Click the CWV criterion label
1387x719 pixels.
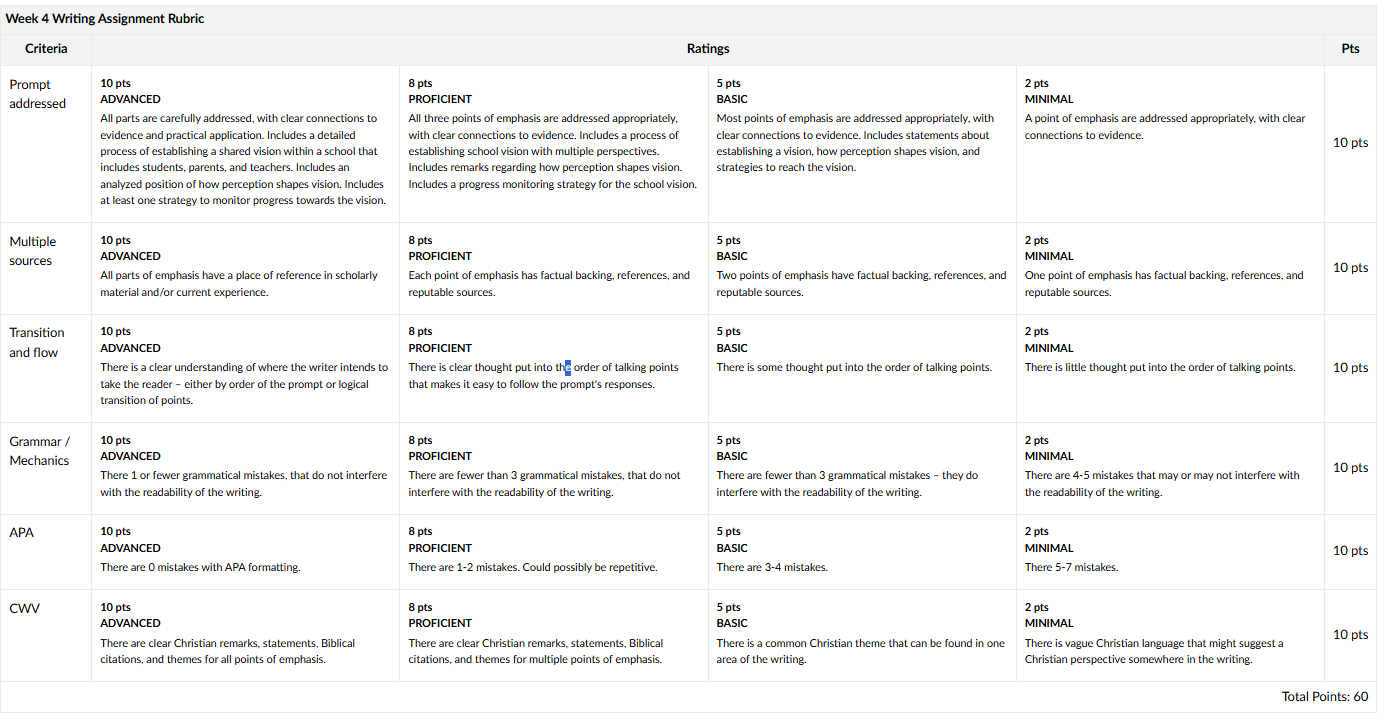coord(24,608)
